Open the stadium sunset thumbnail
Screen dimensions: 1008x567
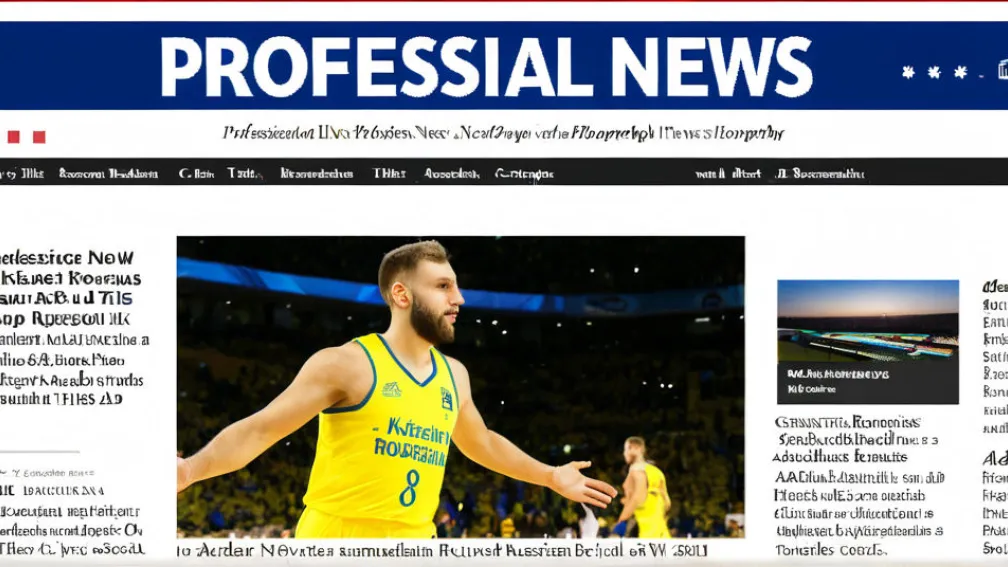pyautogui.click(x=867, y=341)
